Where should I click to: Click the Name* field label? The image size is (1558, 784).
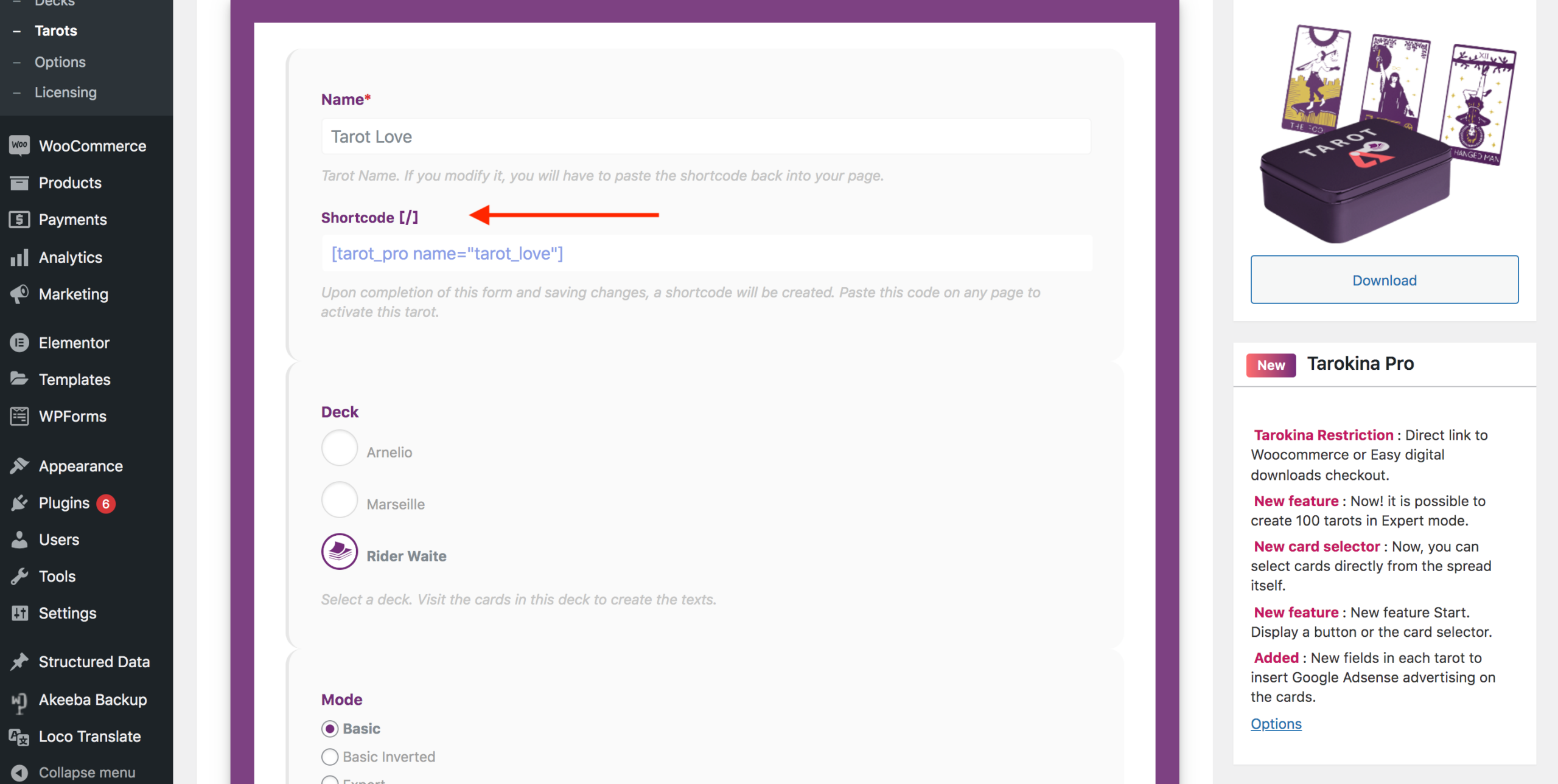(346, 99)
